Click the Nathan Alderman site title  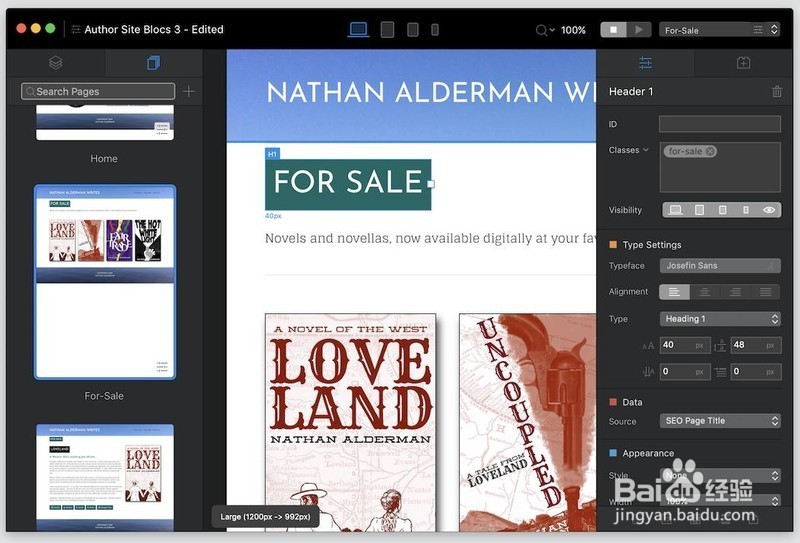point(431,93)
